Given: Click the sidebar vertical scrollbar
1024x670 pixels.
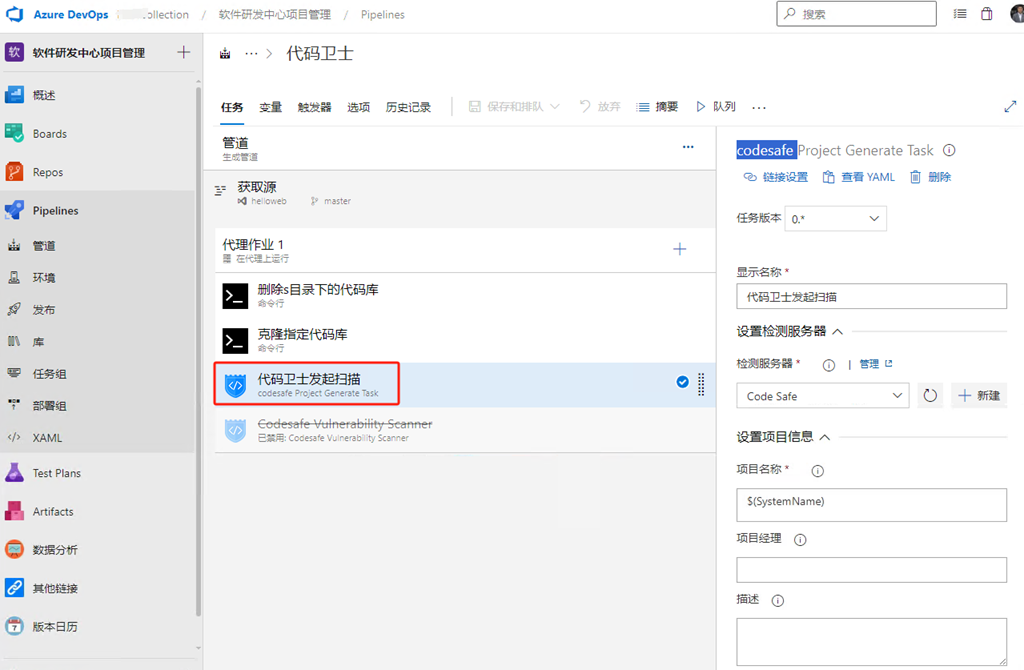Looking at the screenshot, I should 198,351.
